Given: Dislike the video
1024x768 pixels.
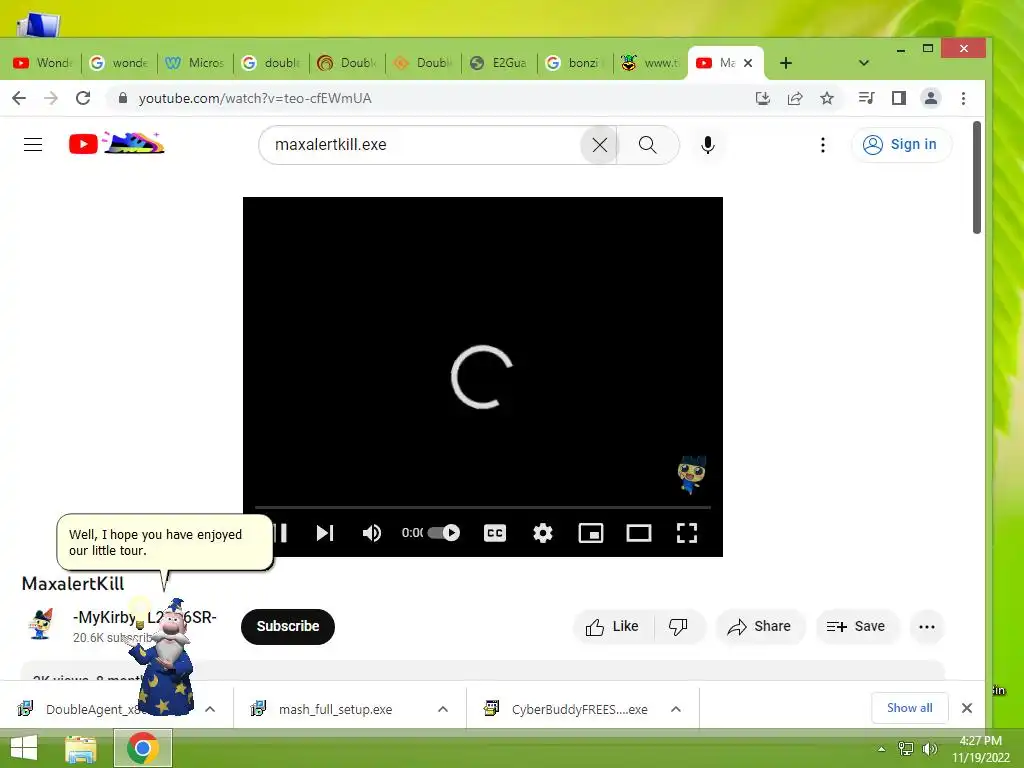Looking at the screenshot, I should click(x=679, y=627).
